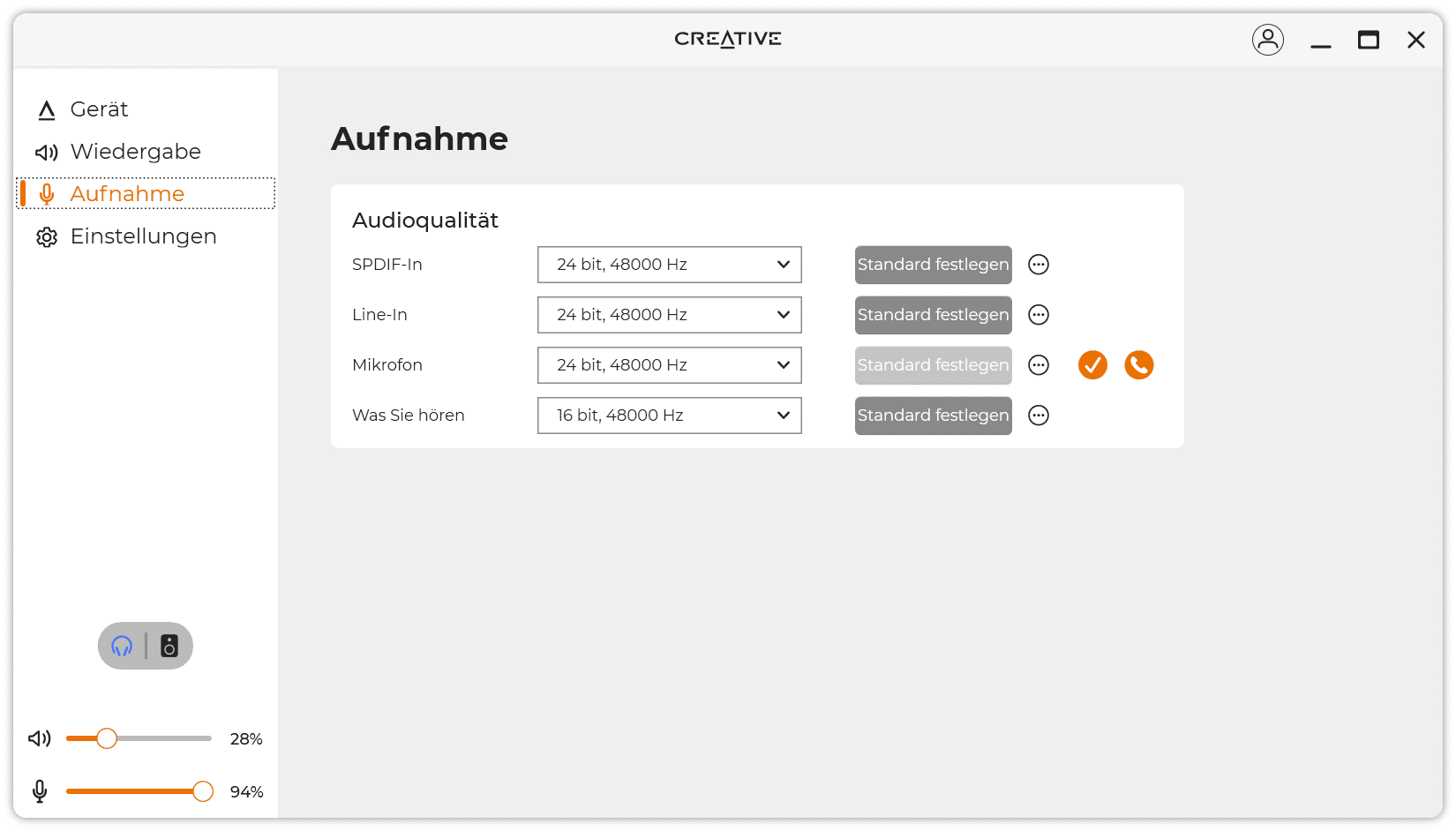
Task: Click the orange phone communication device icon
Action: coord(1138,365)
